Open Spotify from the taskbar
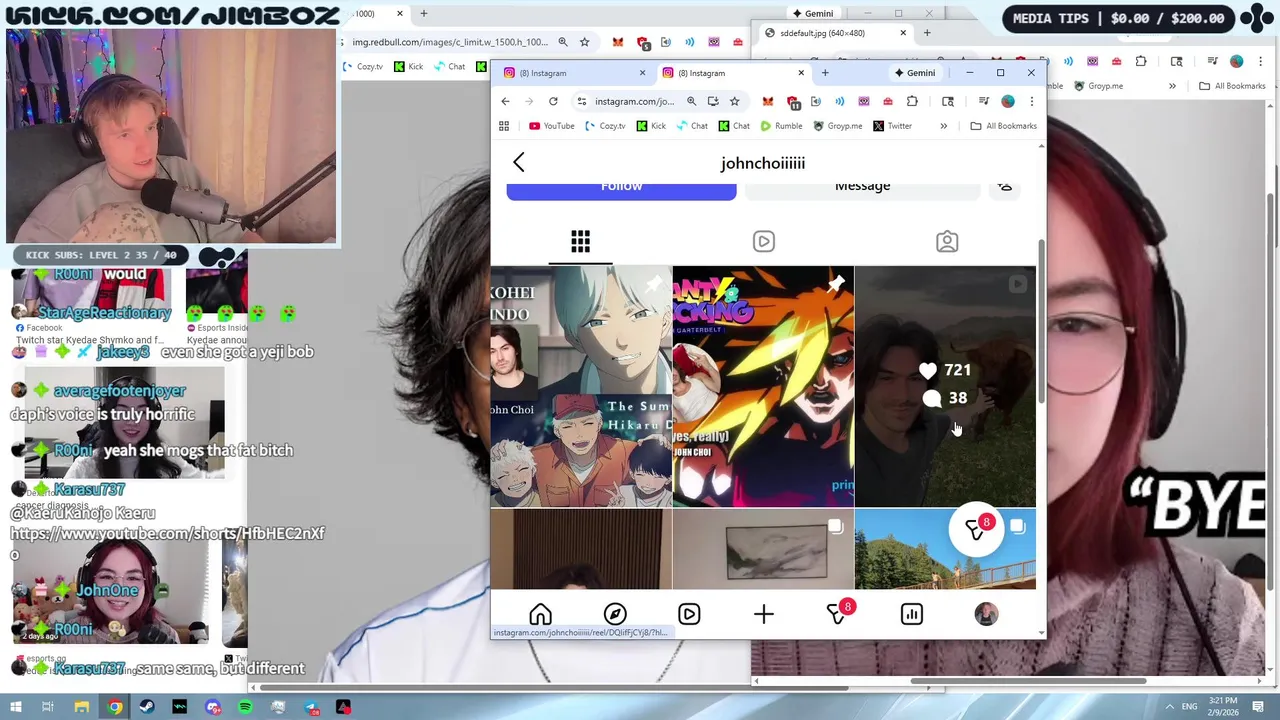Viewport: 1280px width, 720px height. [x=245, y=707]
